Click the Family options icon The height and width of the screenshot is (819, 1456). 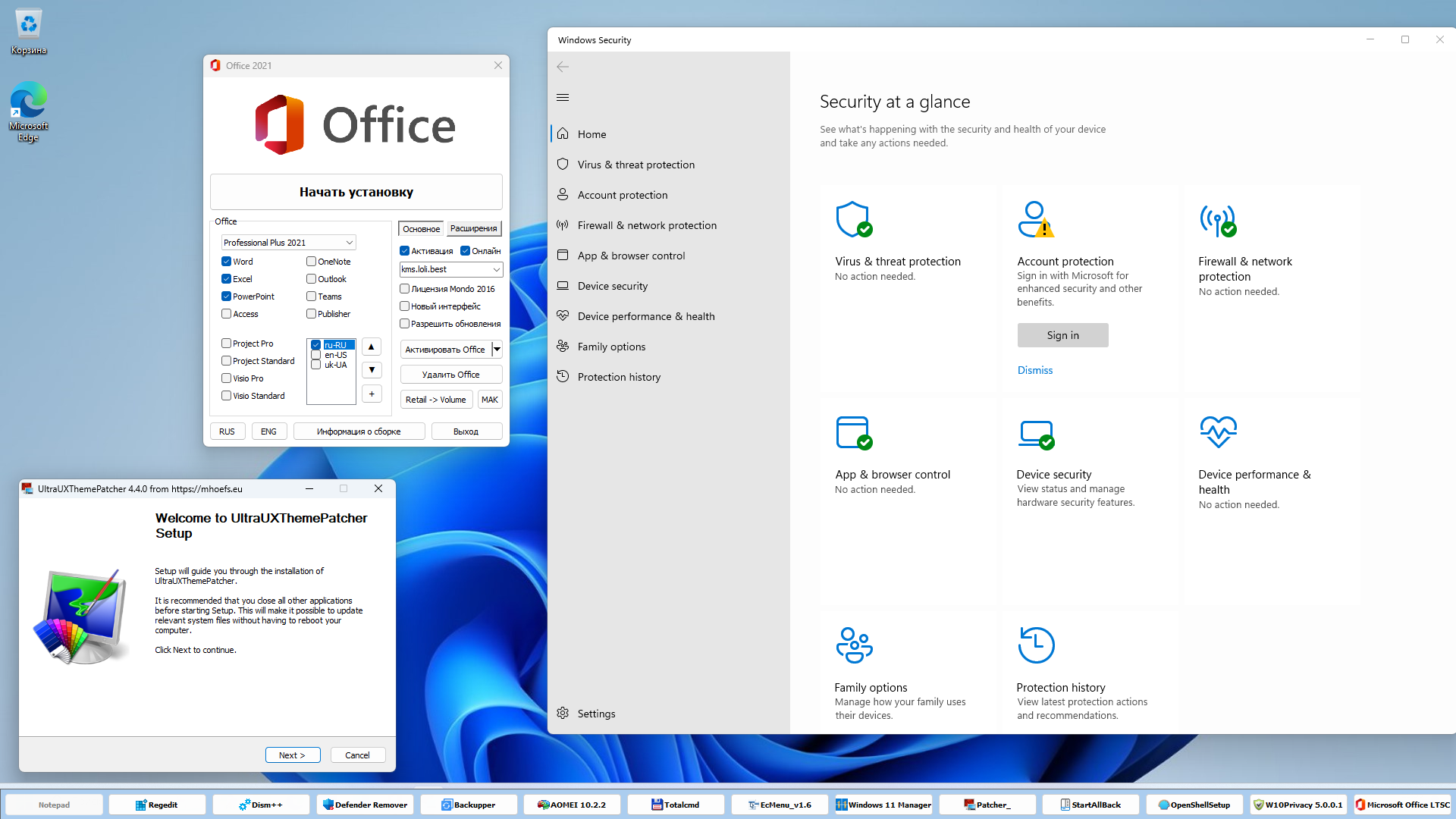854,645
